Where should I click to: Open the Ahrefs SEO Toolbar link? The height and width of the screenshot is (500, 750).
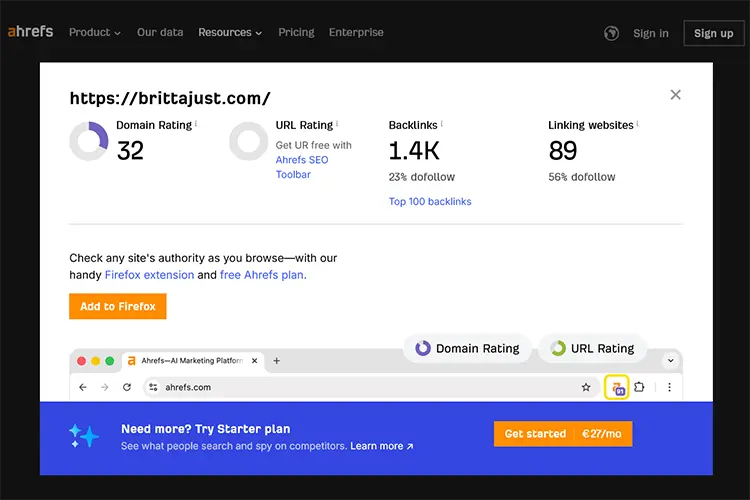point(302,167)
